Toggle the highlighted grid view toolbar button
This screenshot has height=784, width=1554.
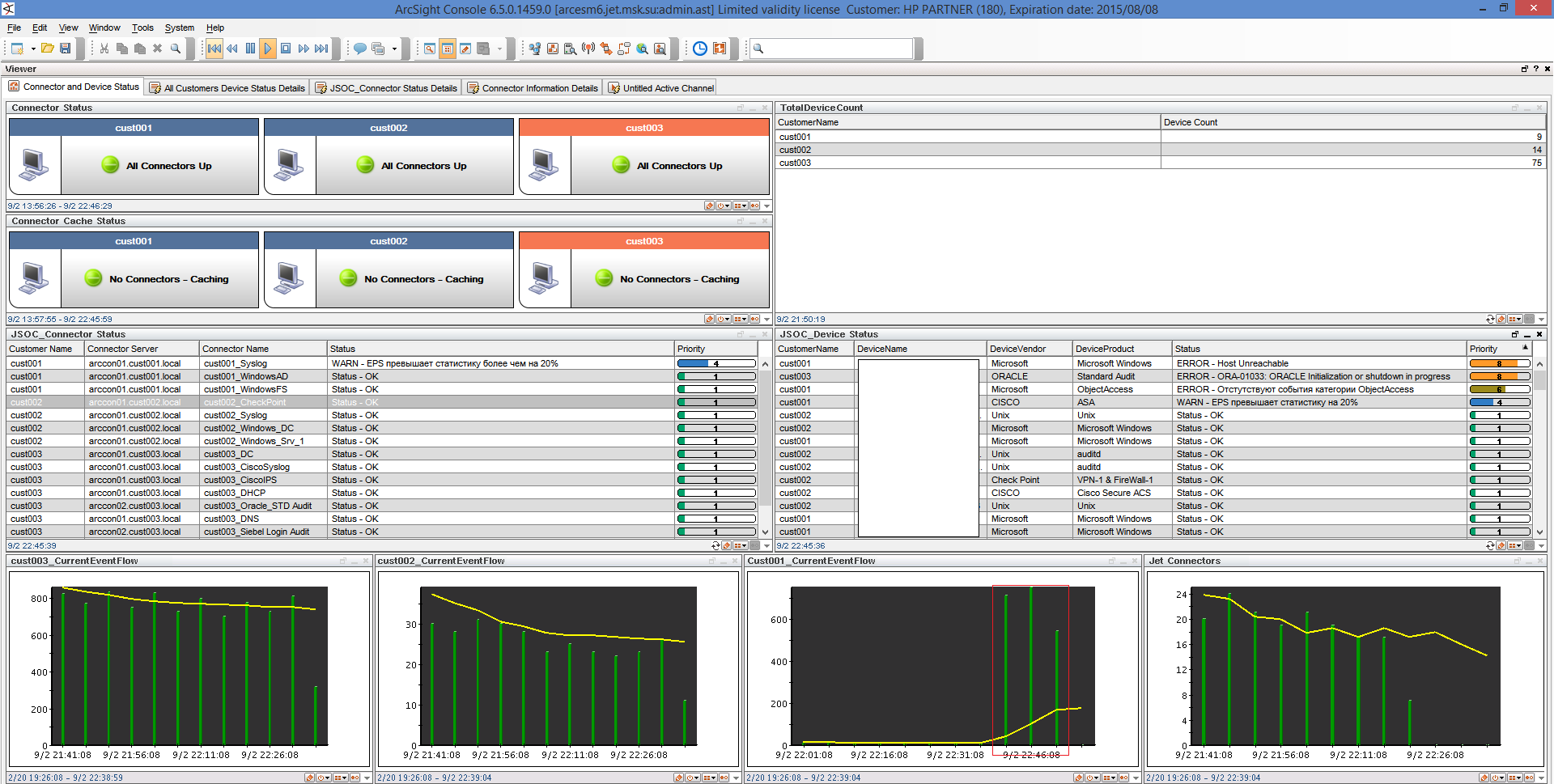tap(448, 49)
